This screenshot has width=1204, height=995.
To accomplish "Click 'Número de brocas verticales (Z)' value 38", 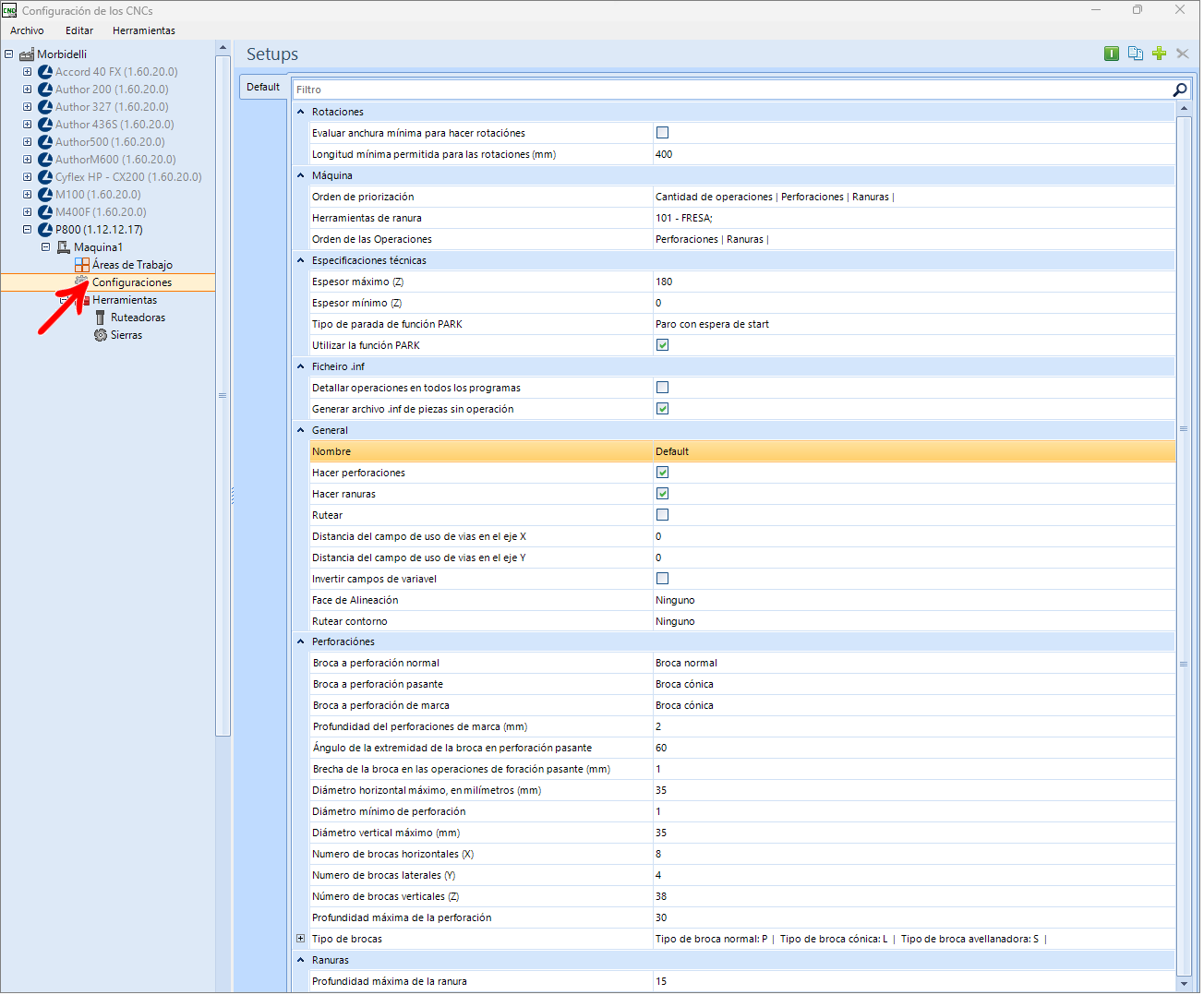I will tap(913, 896).
